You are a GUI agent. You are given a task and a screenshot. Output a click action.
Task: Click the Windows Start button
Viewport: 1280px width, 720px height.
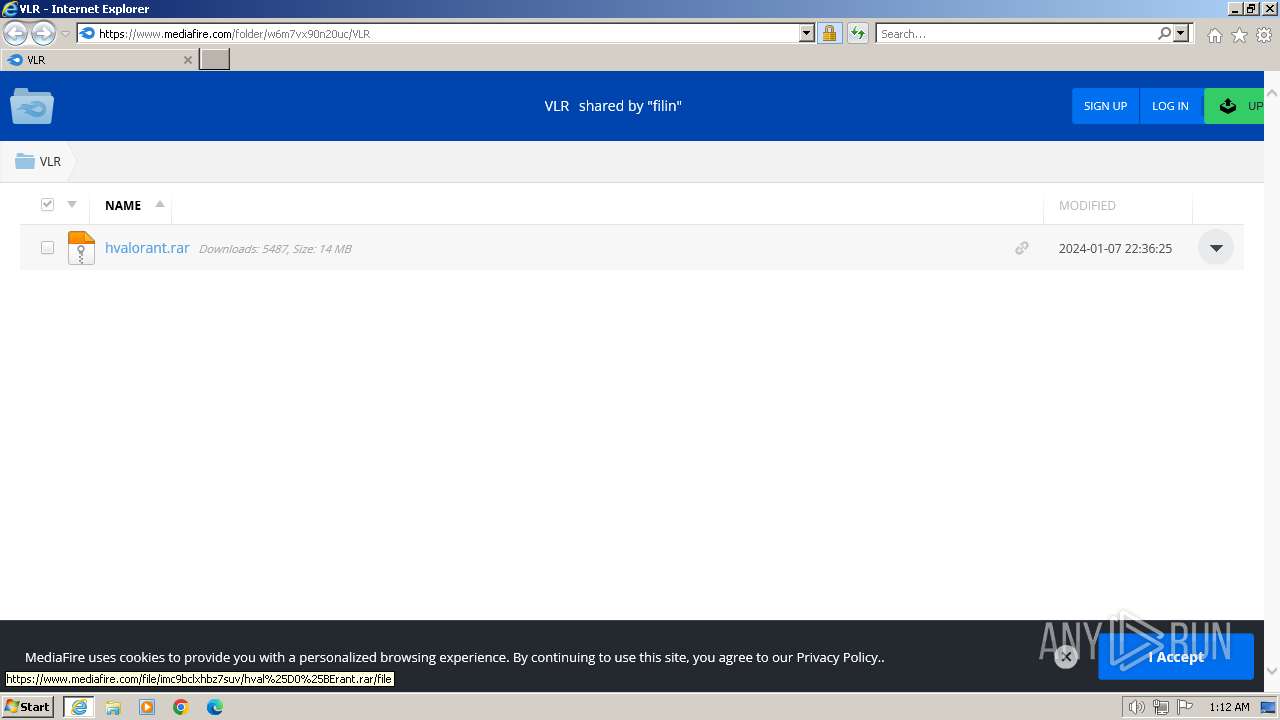pos(28,706)
